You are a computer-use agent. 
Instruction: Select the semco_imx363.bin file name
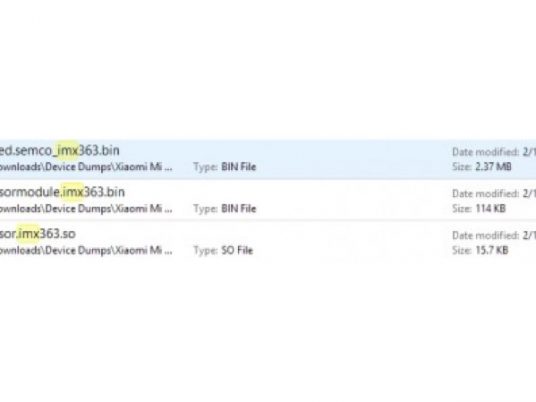tap(59, 150)
